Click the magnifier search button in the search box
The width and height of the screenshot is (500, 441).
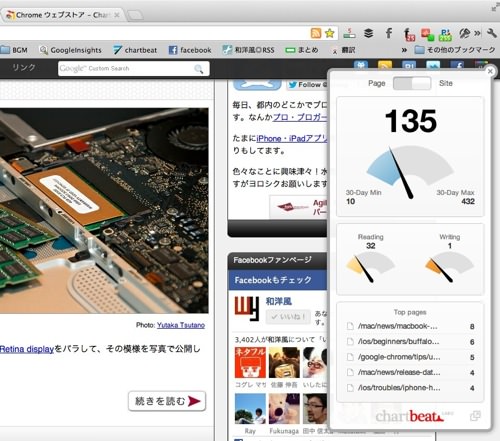coord(199,69)
